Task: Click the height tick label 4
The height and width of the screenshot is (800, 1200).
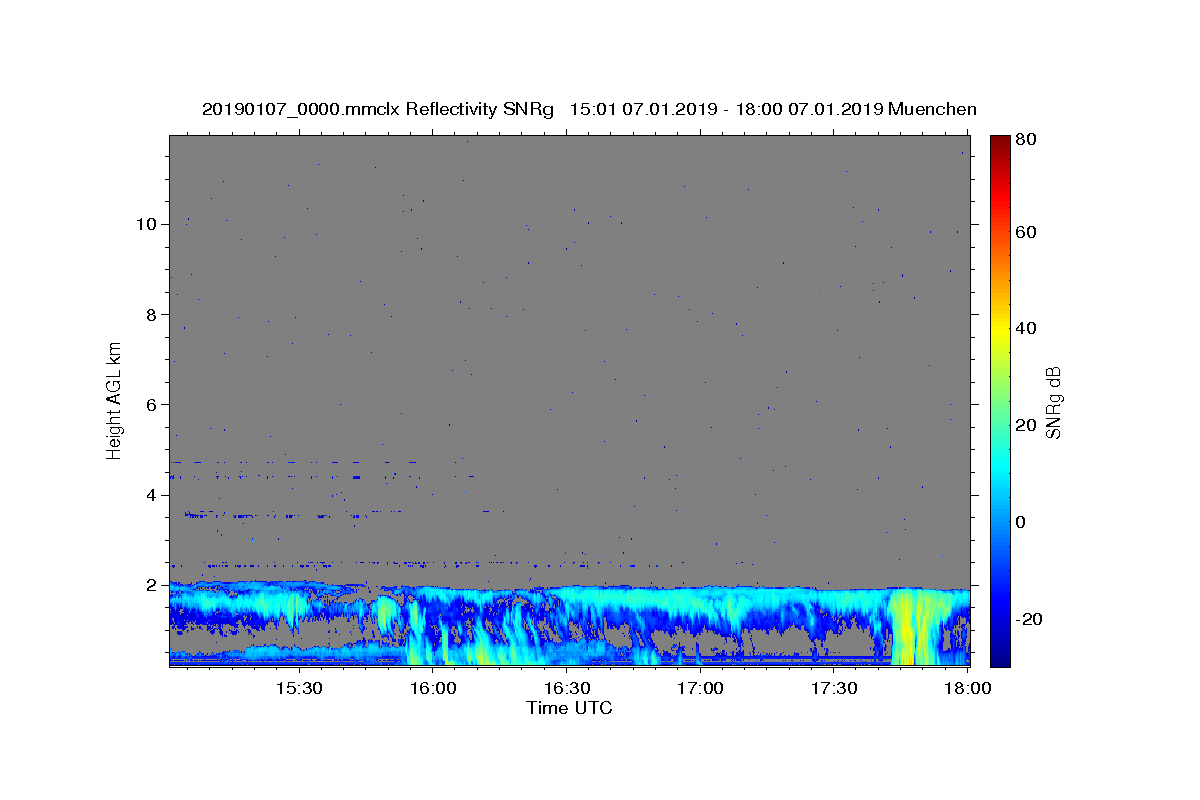Action: click(x=152, y=495)
